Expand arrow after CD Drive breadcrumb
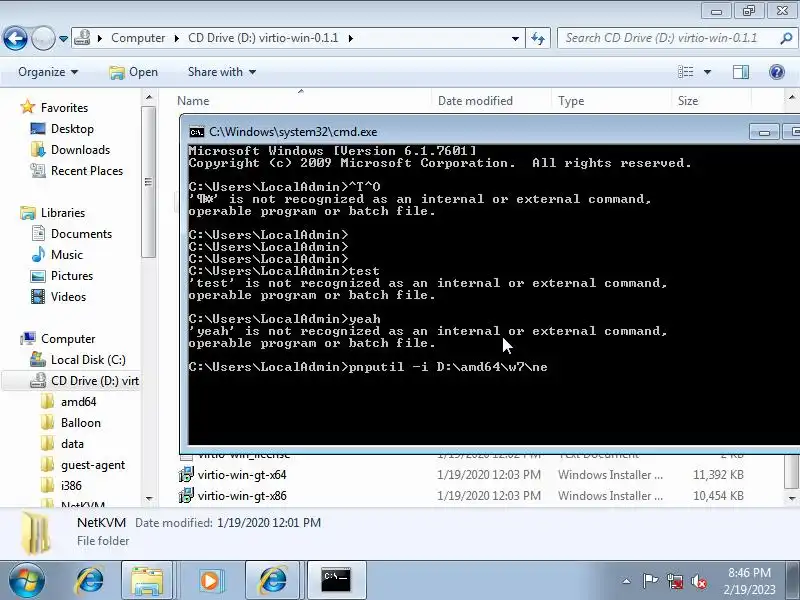The height and width of the screenshot is (600, 800). 351,38
